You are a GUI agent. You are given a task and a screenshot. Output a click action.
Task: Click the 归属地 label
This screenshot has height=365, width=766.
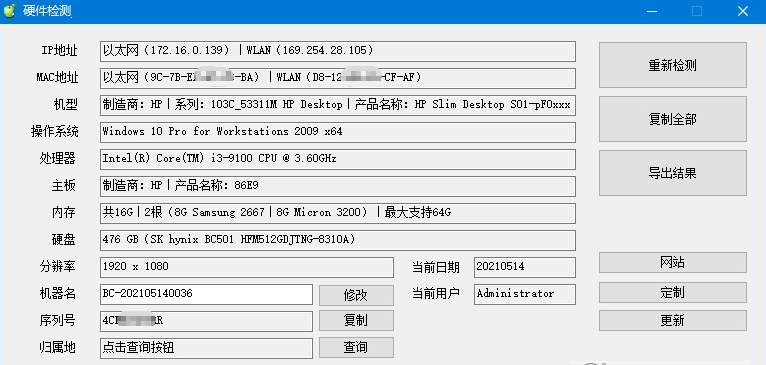tap(58, 347)
